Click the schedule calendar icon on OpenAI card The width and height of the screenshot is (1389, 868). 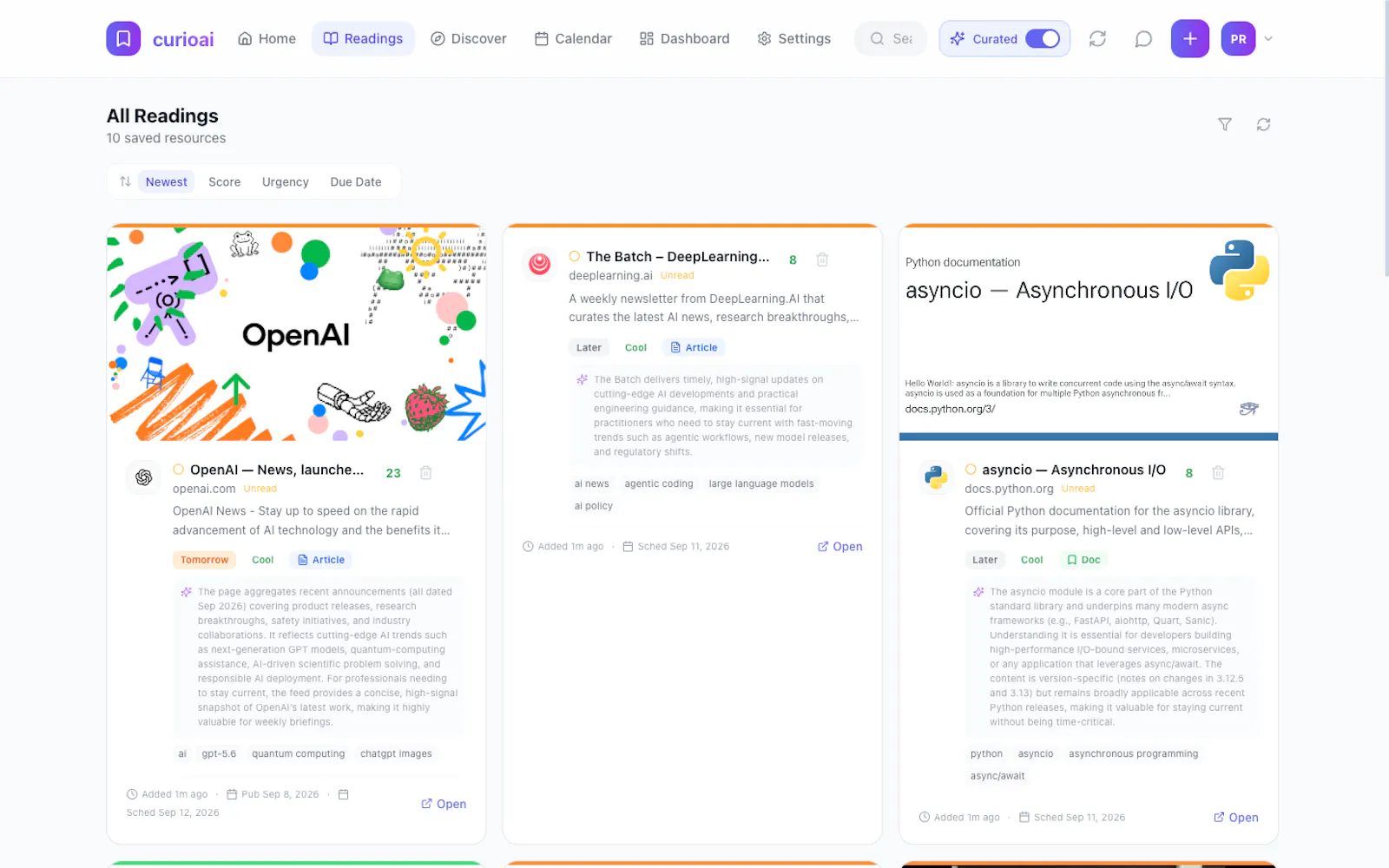point(343,794)
